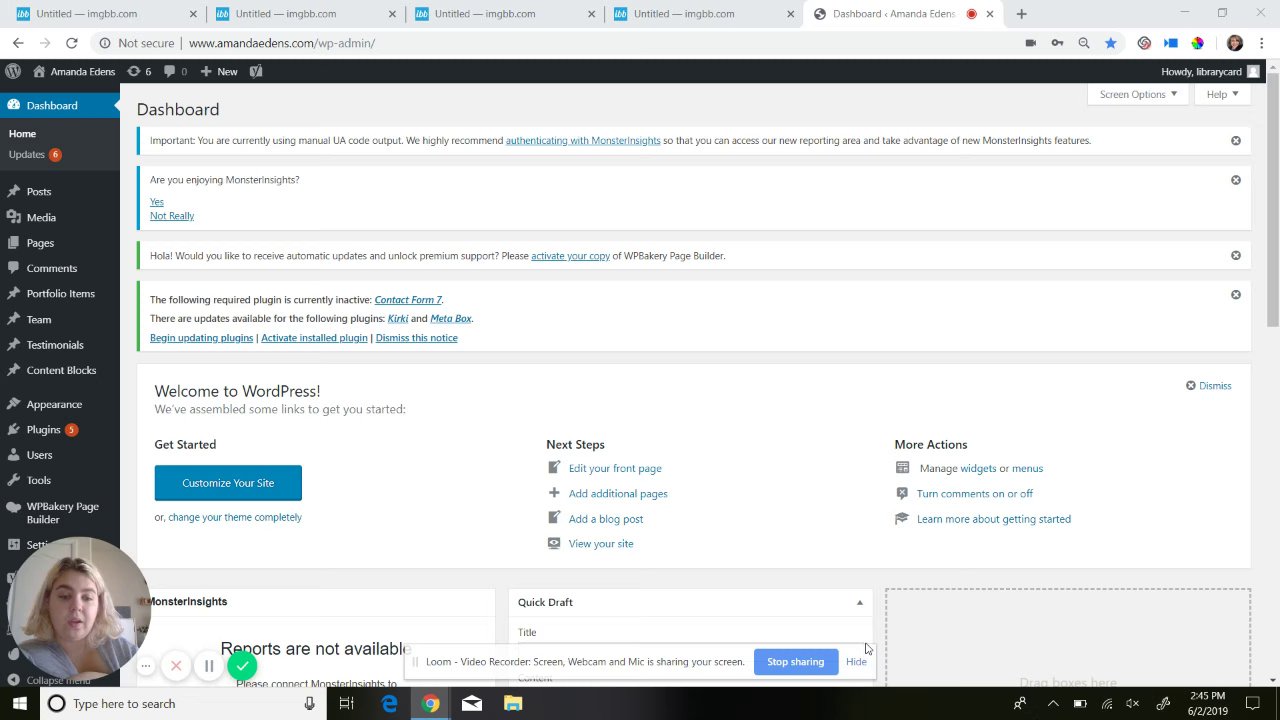1280x720 pixels.
Task: Dismiss the MonsterInsights authentication notice
Action: click(x=1236, y=141)
